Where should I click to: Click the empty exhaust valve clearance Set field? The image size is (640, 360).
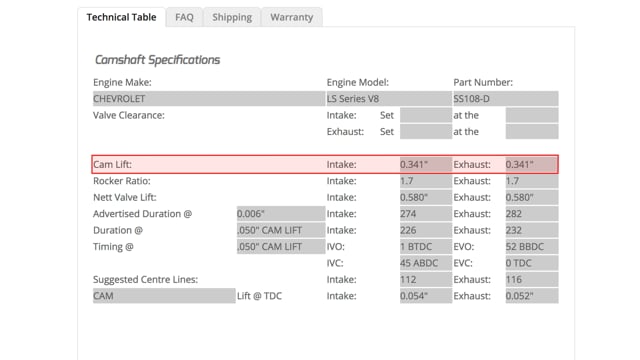coord(426,132)
